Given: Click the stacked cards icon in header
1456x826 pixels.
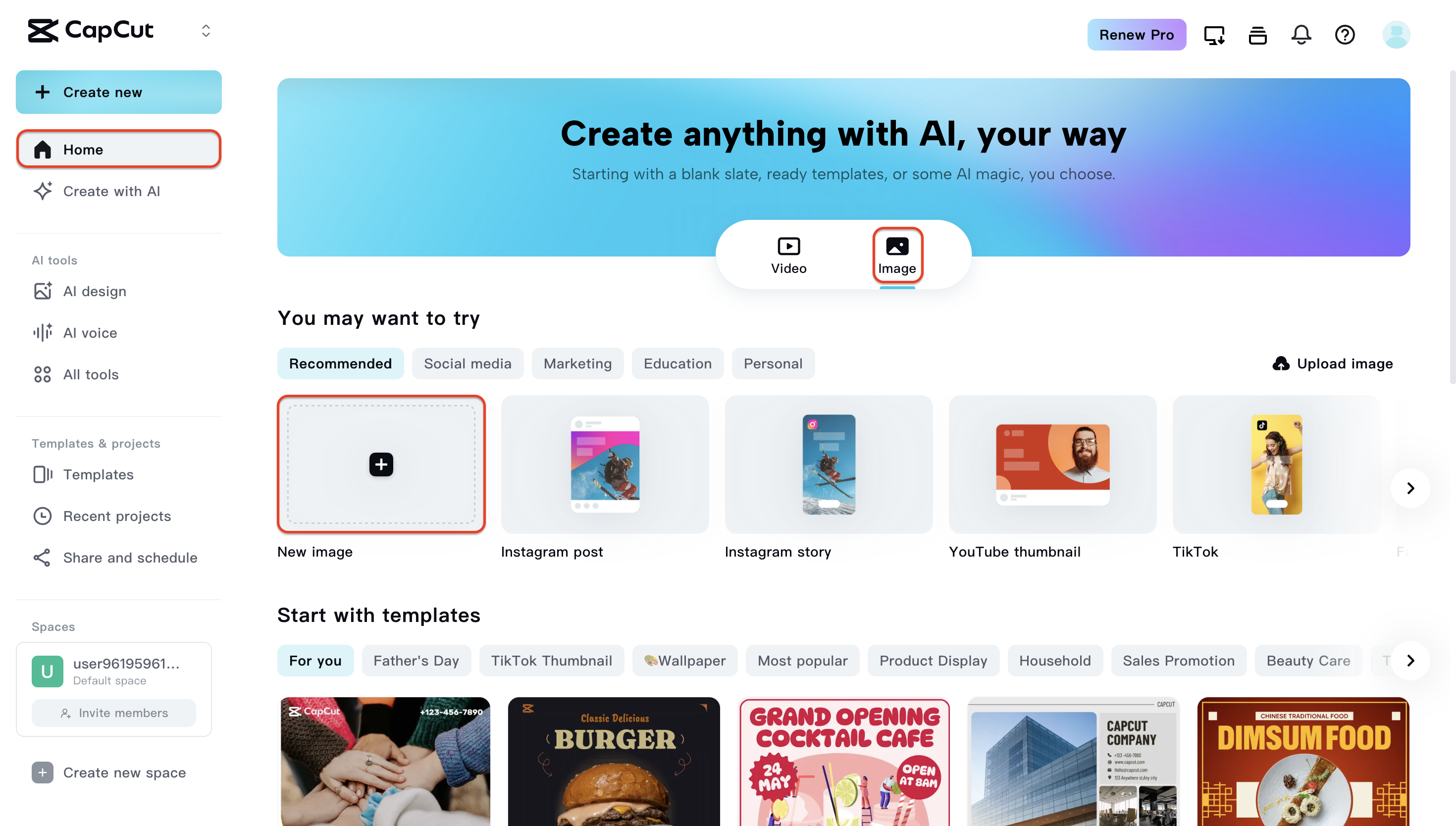Looking at the screenshot, I should 1257,35.
